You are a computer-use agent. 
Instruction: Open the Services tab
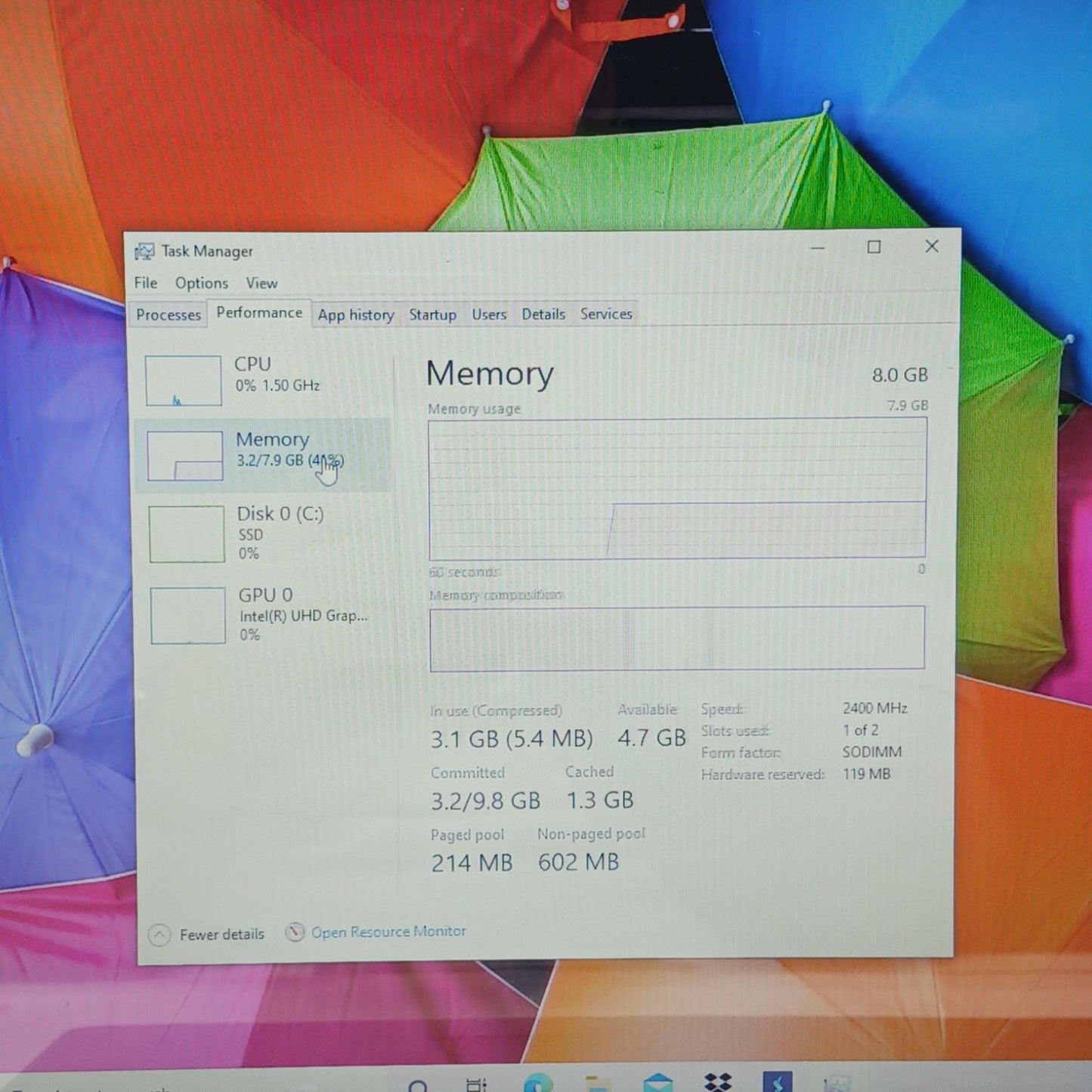point(606,314)
